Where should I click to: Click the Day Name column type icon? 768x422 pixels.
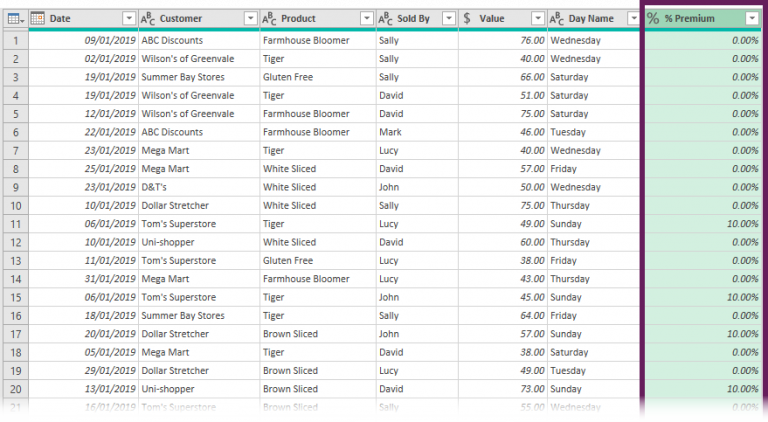pos(556,19)
